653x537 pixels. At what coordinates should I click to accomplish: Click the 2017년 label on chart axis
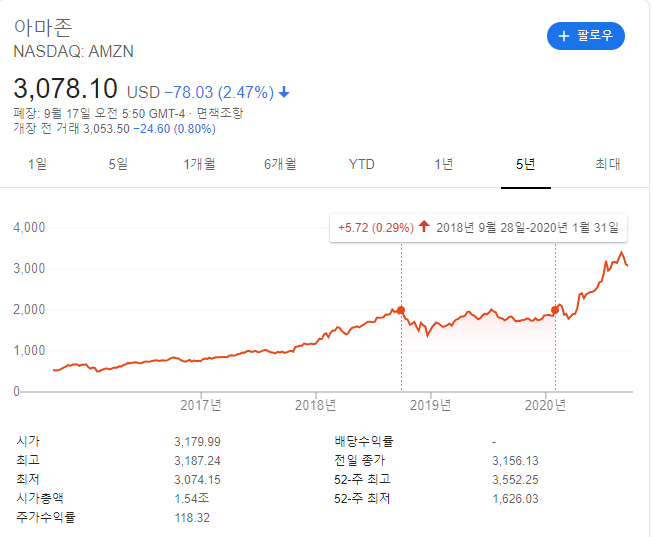tap(201, 405)
